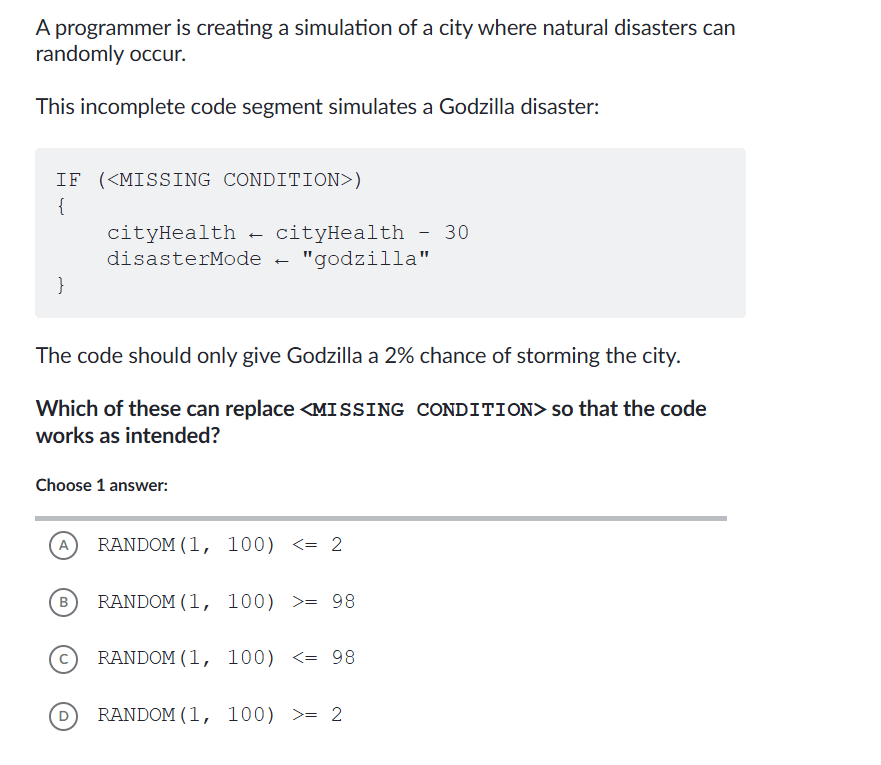Select radio button for answer A
The width and height of the screenshot is (881, 765).
62,545
